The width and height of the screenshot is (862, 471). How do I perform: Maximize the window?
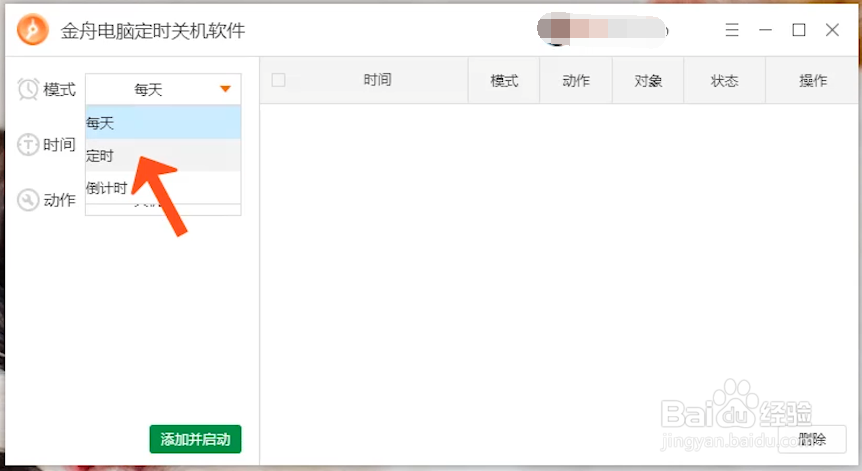(799, 30)
